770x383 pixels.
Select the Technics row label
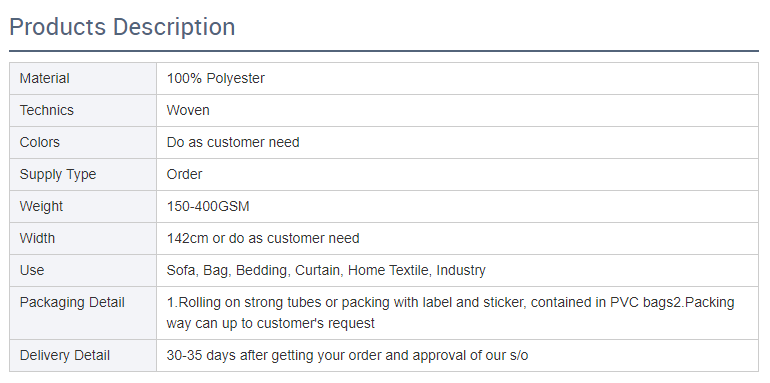[x=47, y=110]
